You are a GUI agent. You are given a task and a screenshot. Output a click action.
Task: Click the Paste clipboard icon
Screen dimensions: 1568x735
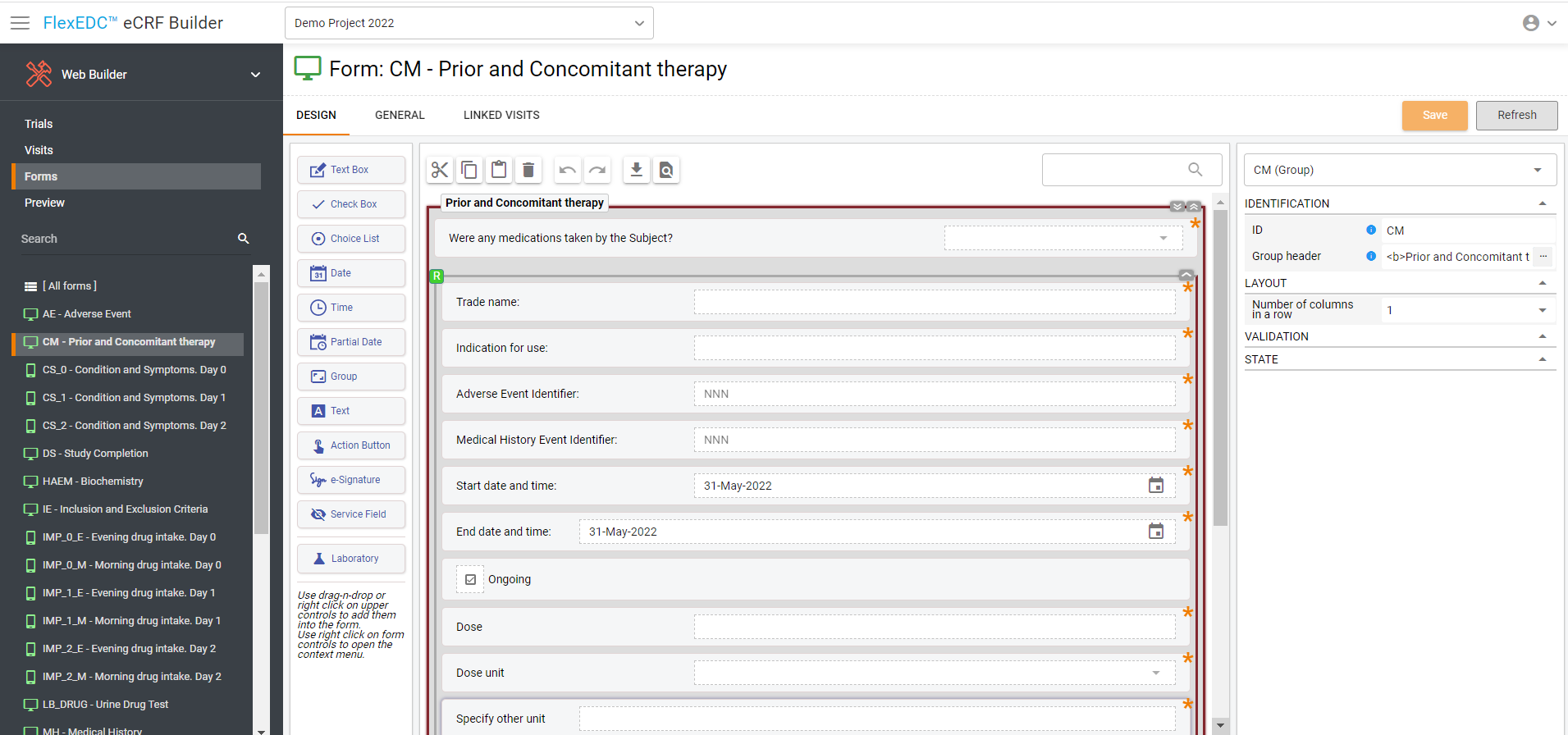coord(499,170)
